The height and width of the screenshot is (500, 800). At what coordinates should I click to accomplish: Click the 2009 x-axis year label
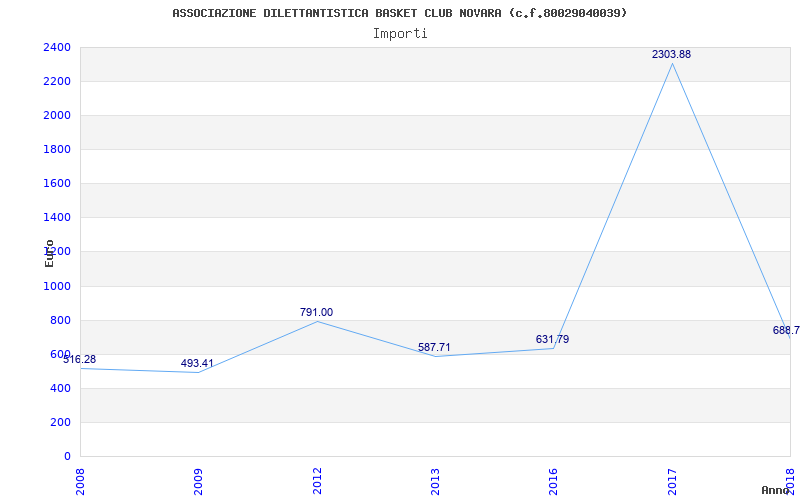click(x=198, y=481)
